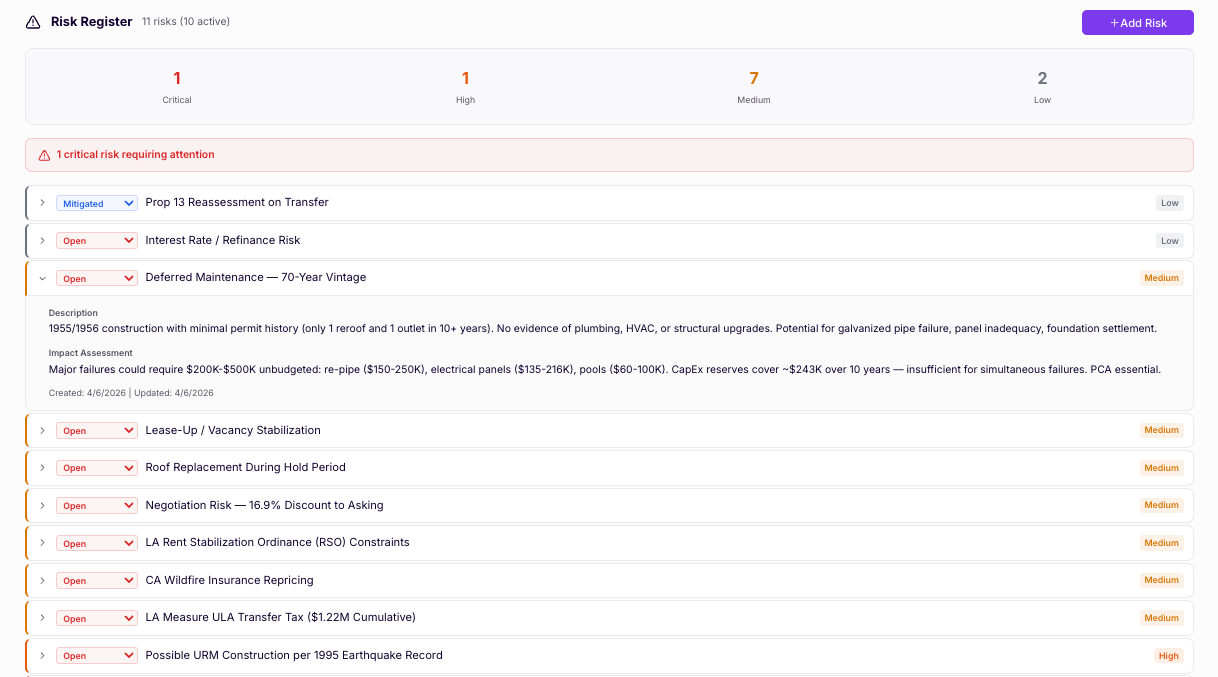
Task: Change status of Deferred Maintenance risk
Action: click(x=96, y=278)
